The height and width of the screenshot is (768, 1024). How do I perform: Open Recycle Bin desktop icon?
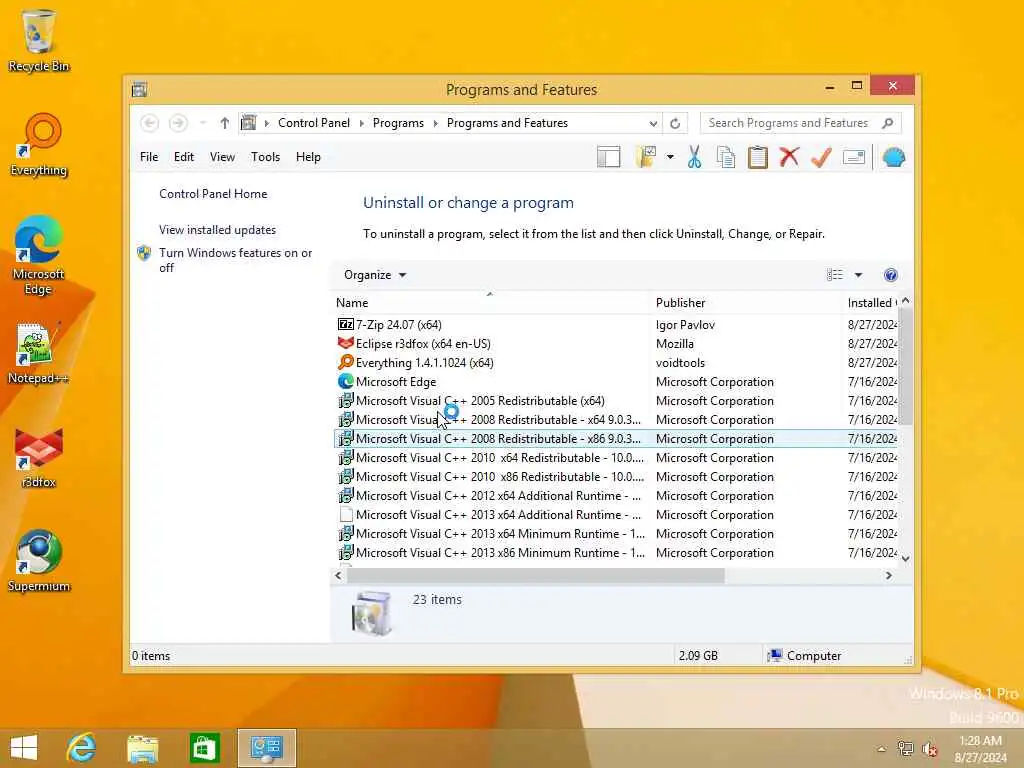point(38,40)
